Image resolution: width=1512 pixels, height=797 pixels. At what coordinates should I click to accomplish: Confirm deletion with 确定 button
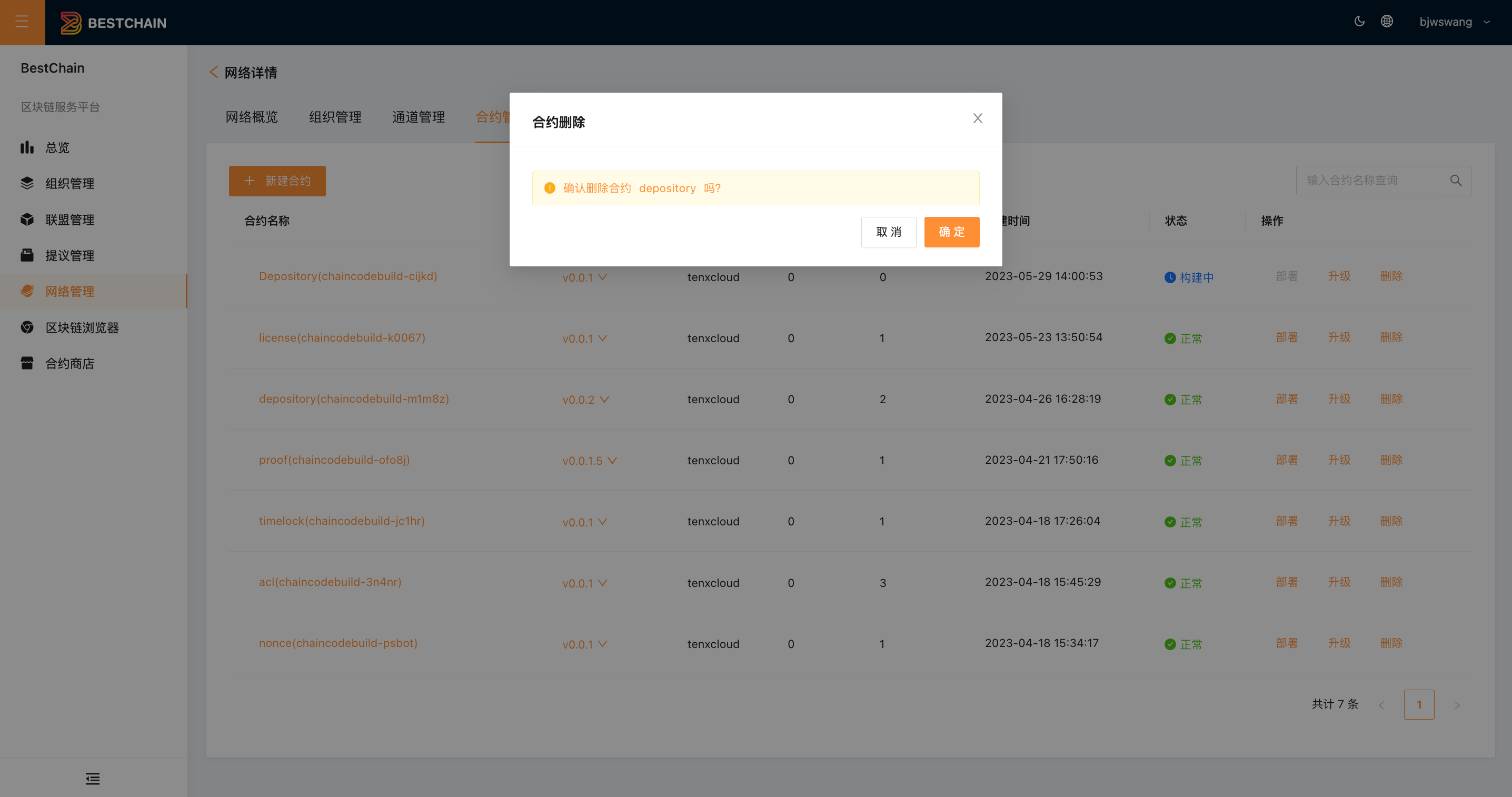click(x=951, y=232)
